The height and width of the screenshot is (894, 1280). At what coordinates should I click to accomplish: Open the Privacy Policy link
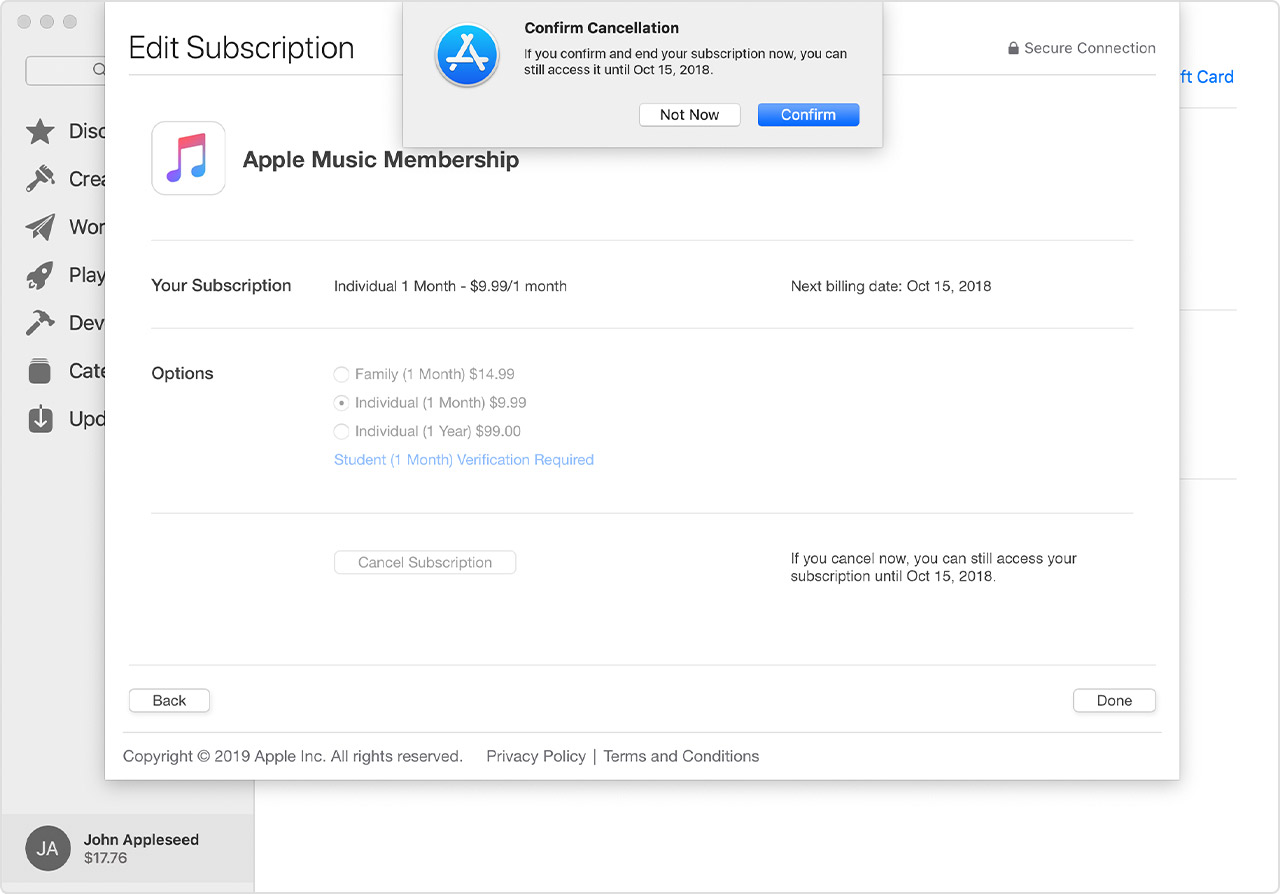tap(536, 756)
